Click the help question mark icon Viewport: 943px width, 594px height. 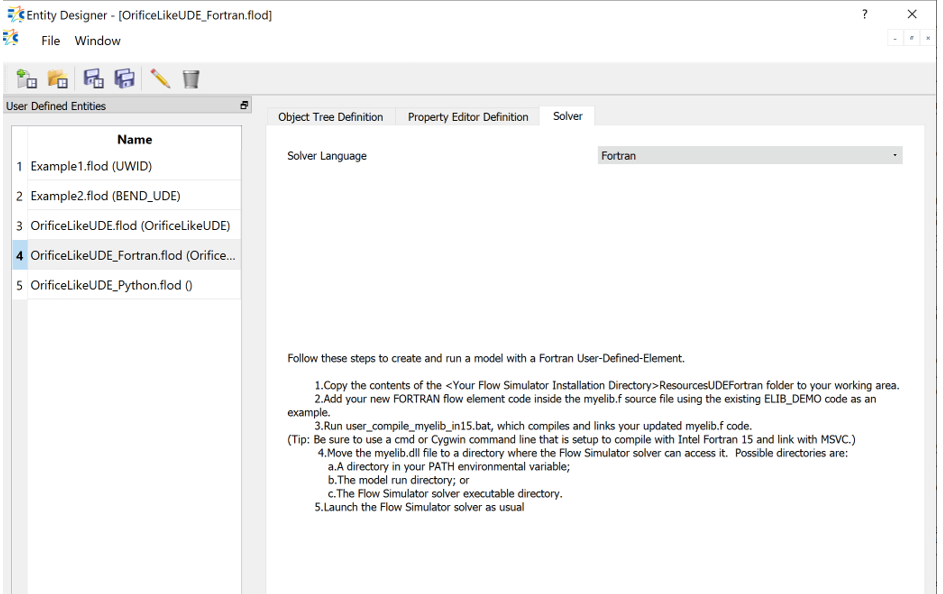tap(865, 14)
